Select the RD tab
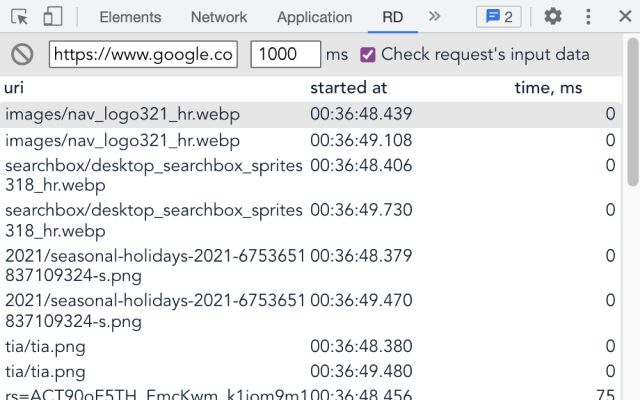The width and height of the screenshot is (640, 400). click(392, 17)
